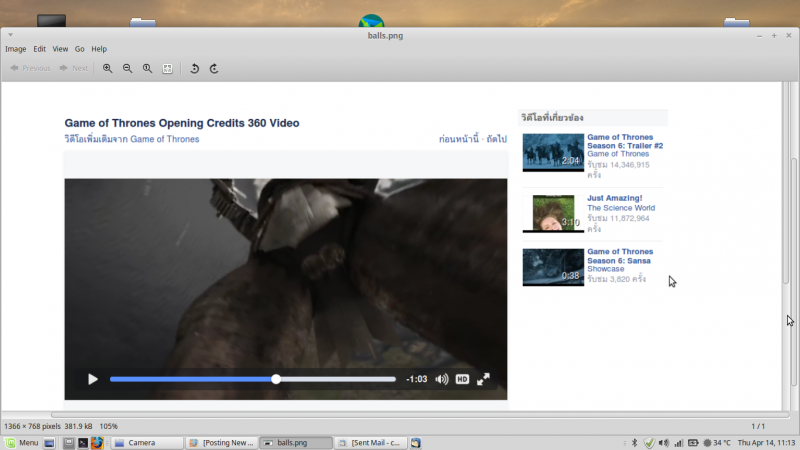Launch Firefox from the panel
The width and height of the screenshot is (800, 450).
97,443
